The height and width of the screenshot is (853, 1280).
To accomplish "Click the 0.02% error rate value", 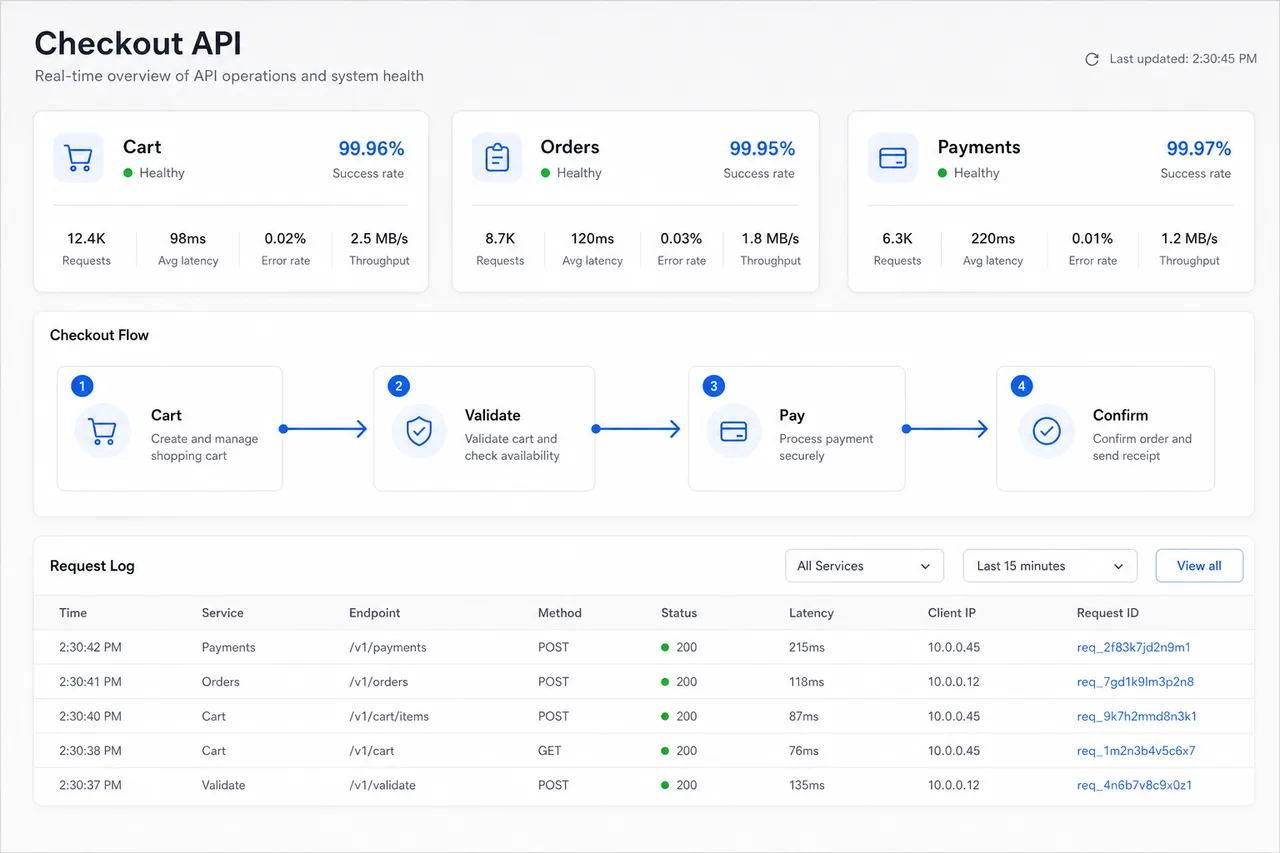I will click(x=285, y=239).
